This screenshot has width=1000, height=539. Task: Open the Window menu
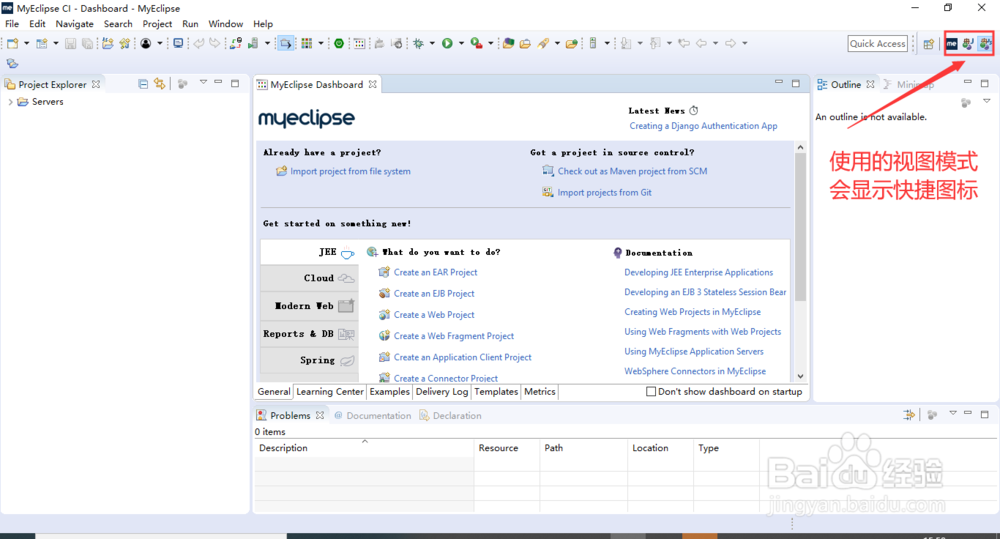(225, 24)
